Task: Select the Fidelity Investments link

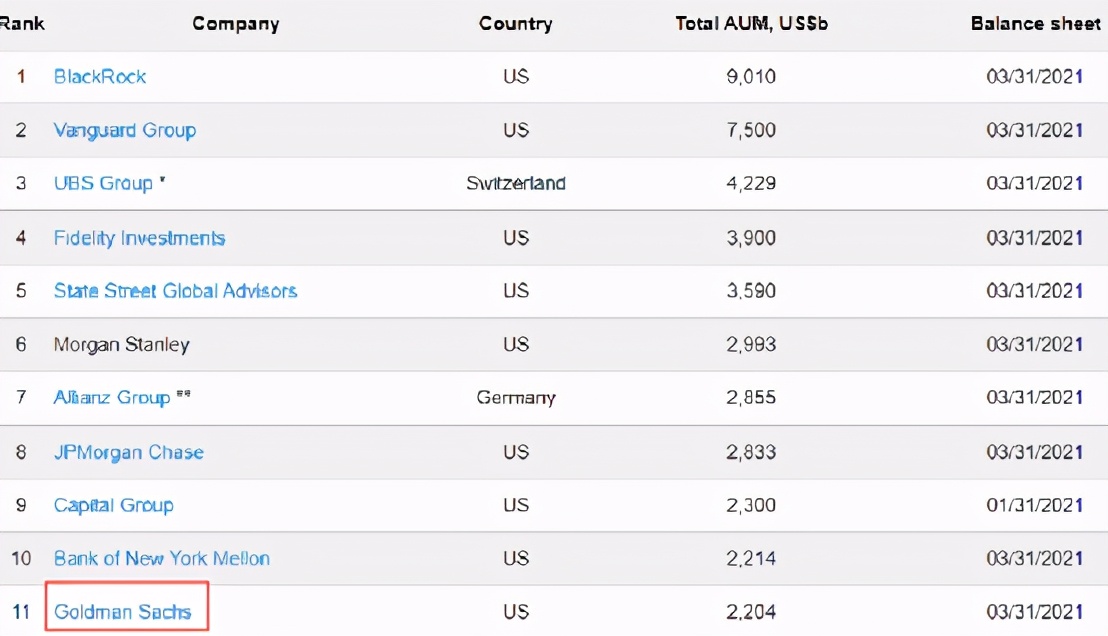Action: pos(139,238)
